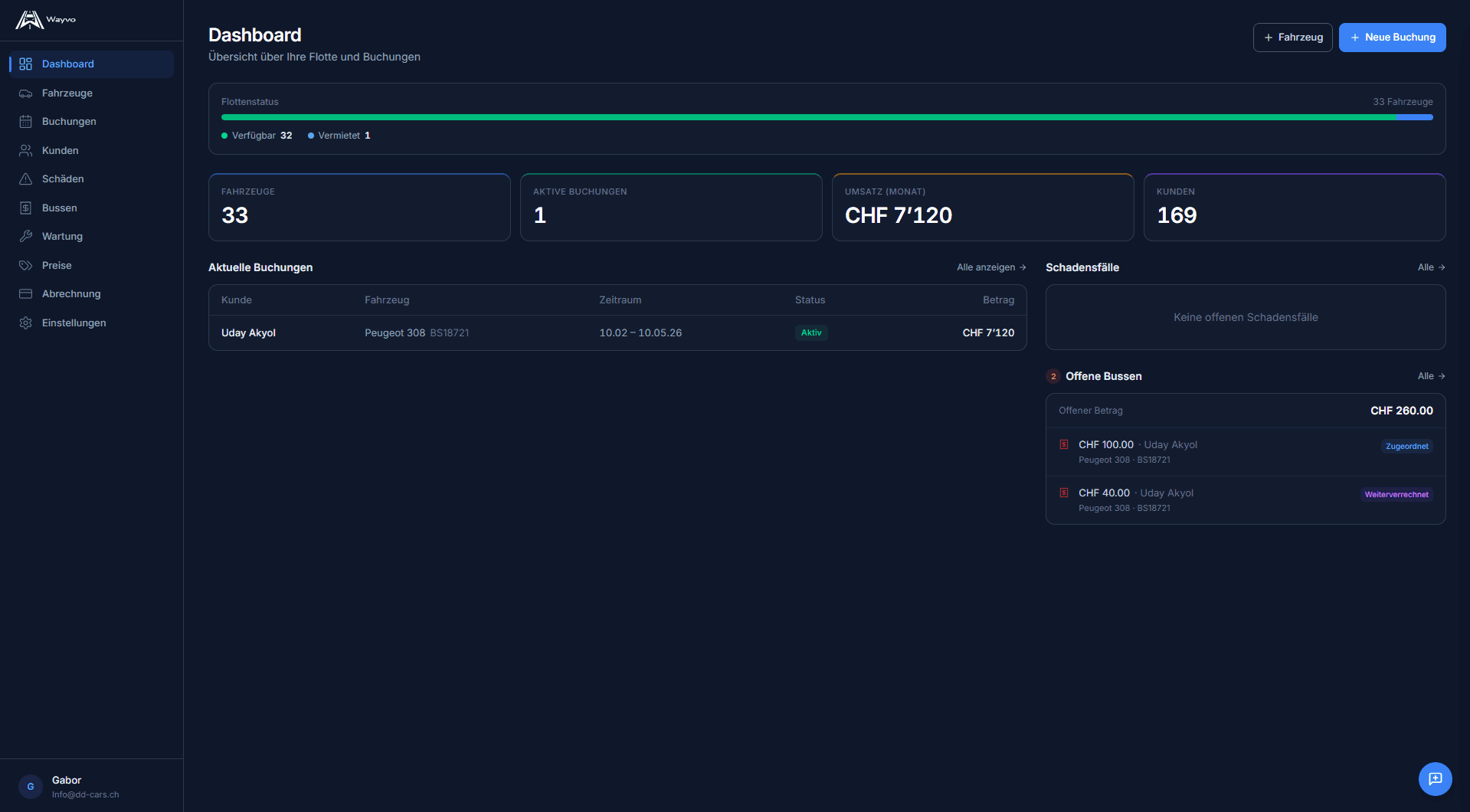
Task: Click the Kunden people icon
Action: [x=25, y=151]
